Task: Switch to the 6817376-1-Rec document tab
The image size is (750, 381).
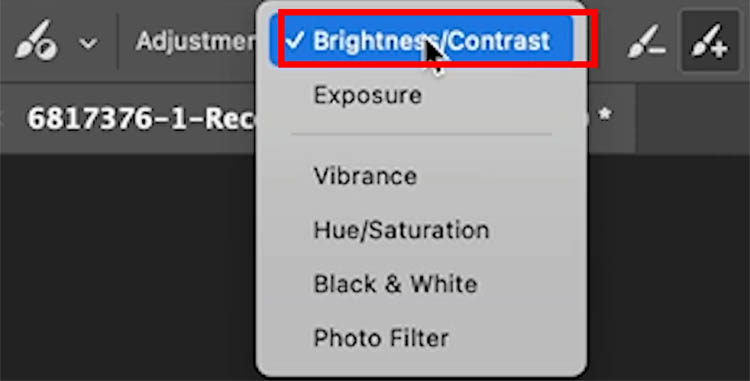Action: click(x=141, y=118)
